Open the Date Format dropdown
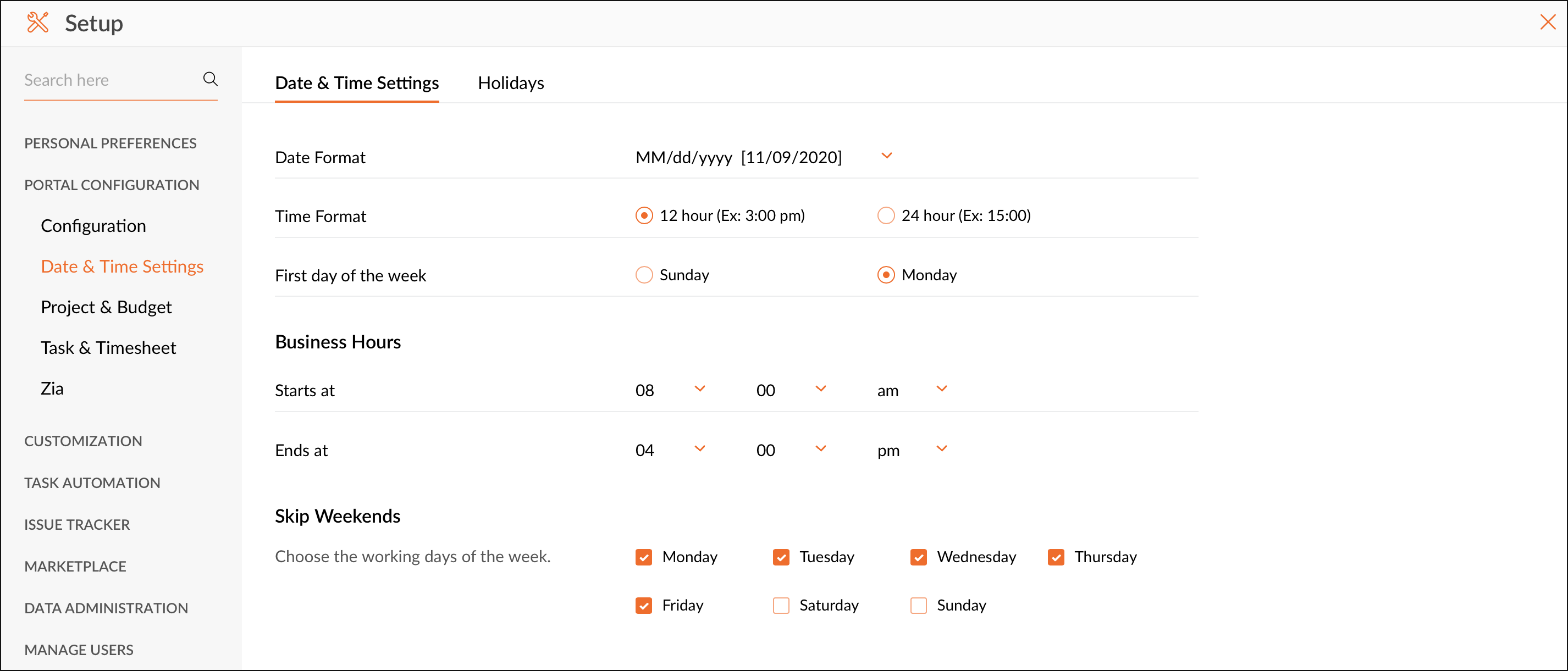Image resolution: width=1568 pixels, height=671 pixels. coord(886,156)
